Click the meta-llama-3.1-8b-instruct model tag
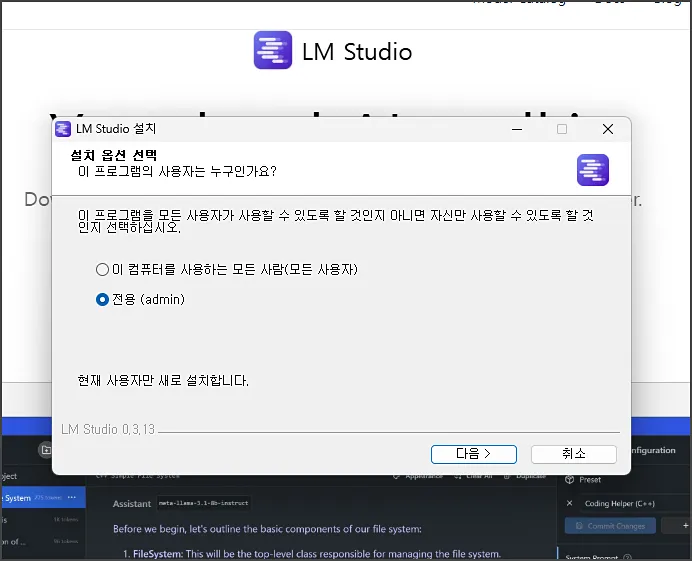692x561 pixels. point(203,503)
